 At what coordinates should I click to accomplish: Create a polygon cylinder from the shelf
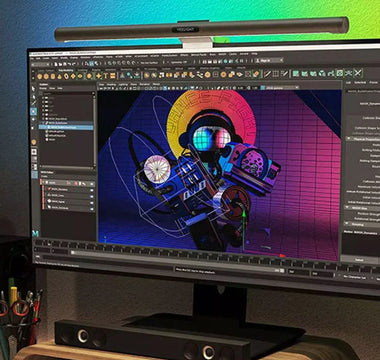53,76
